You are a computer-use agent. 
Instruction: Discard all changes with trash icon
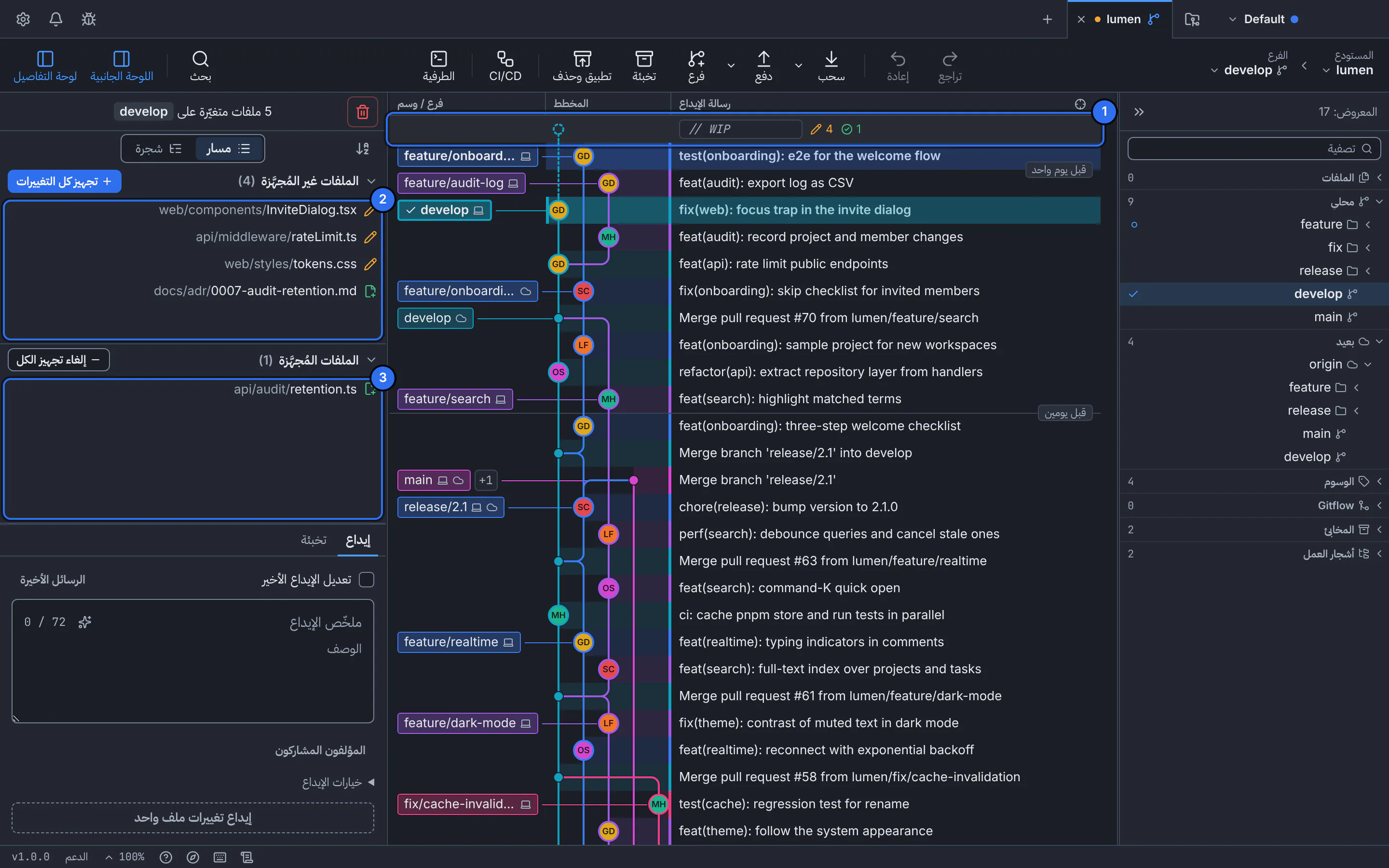tap(362, 111)
